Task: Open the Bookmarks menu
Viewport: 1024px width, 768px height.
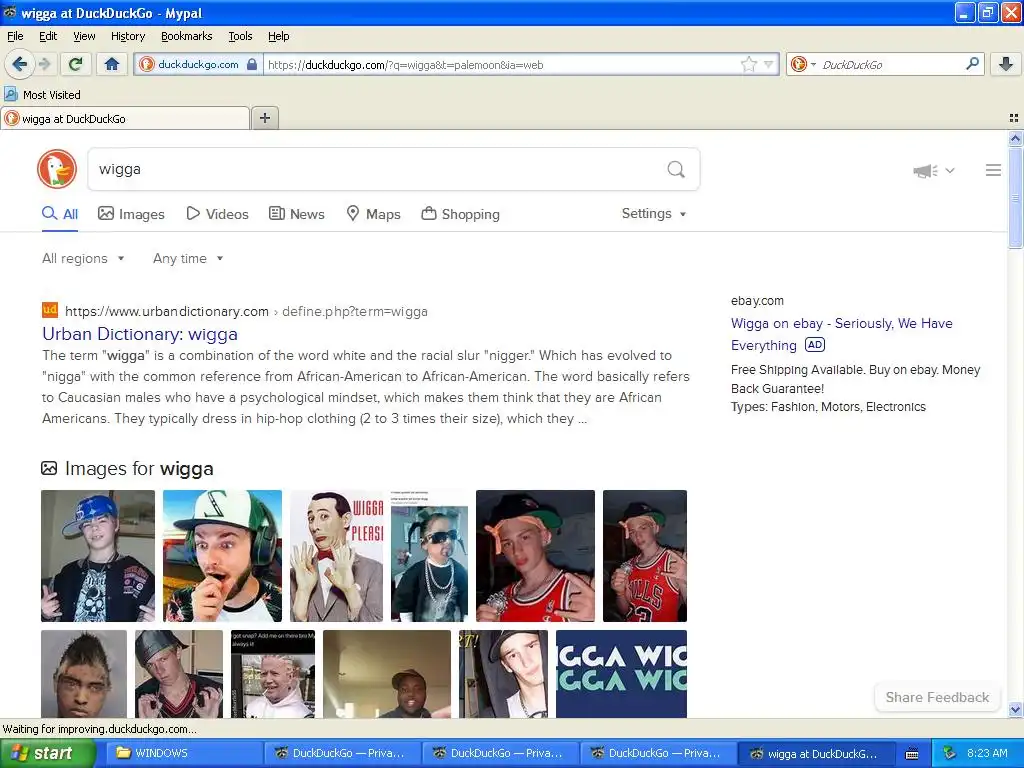Action: (186, 36)
